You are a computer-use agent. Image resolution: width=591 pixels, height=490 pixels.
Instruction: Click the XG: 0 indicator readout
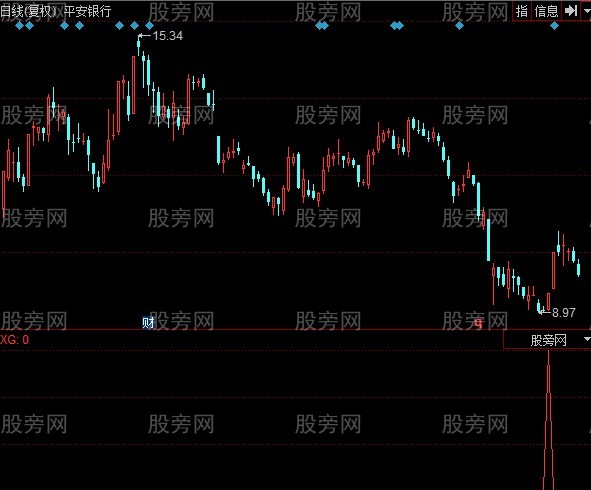coord(14,340)
